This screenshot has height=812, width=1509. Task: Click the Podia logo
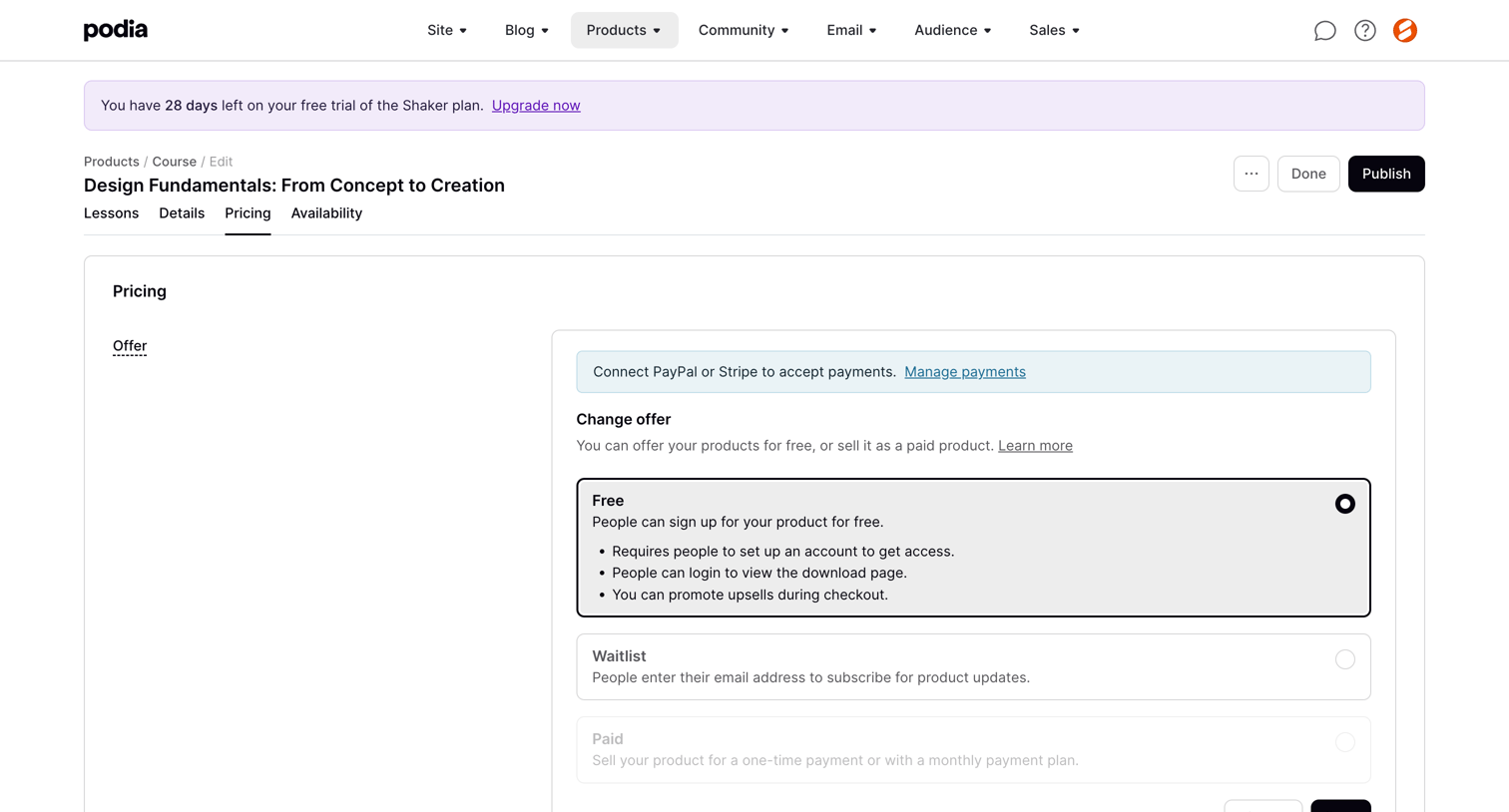point(116,30)
